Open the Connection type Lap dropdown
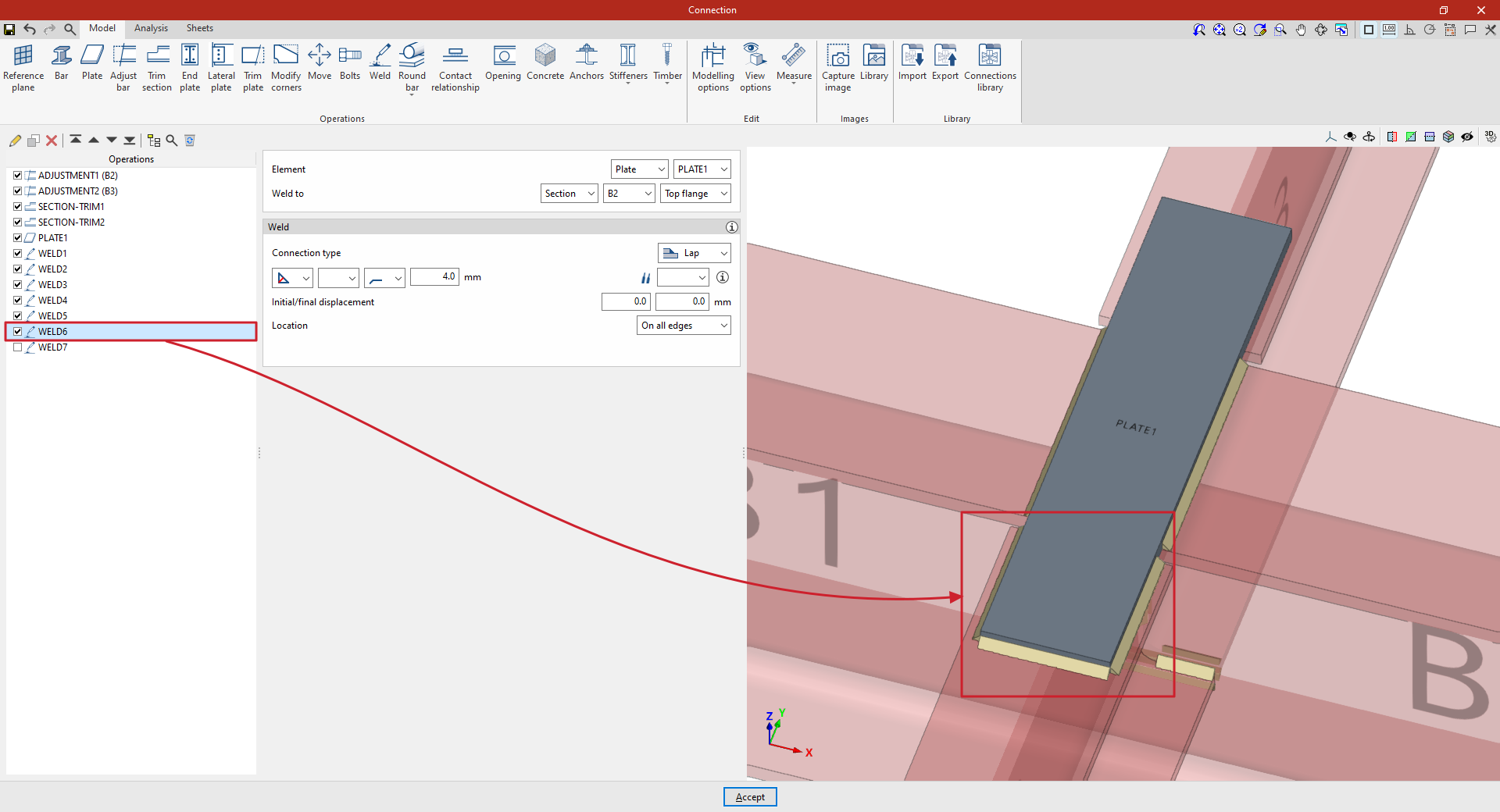The image size is (1500, 812). pyautogui.click(x=694, y=253)
